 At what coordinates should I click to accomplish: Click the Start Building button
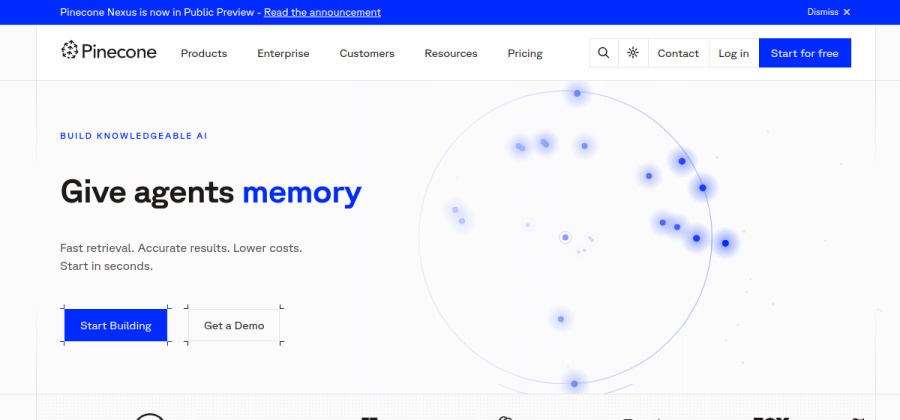tap(116, 325)
